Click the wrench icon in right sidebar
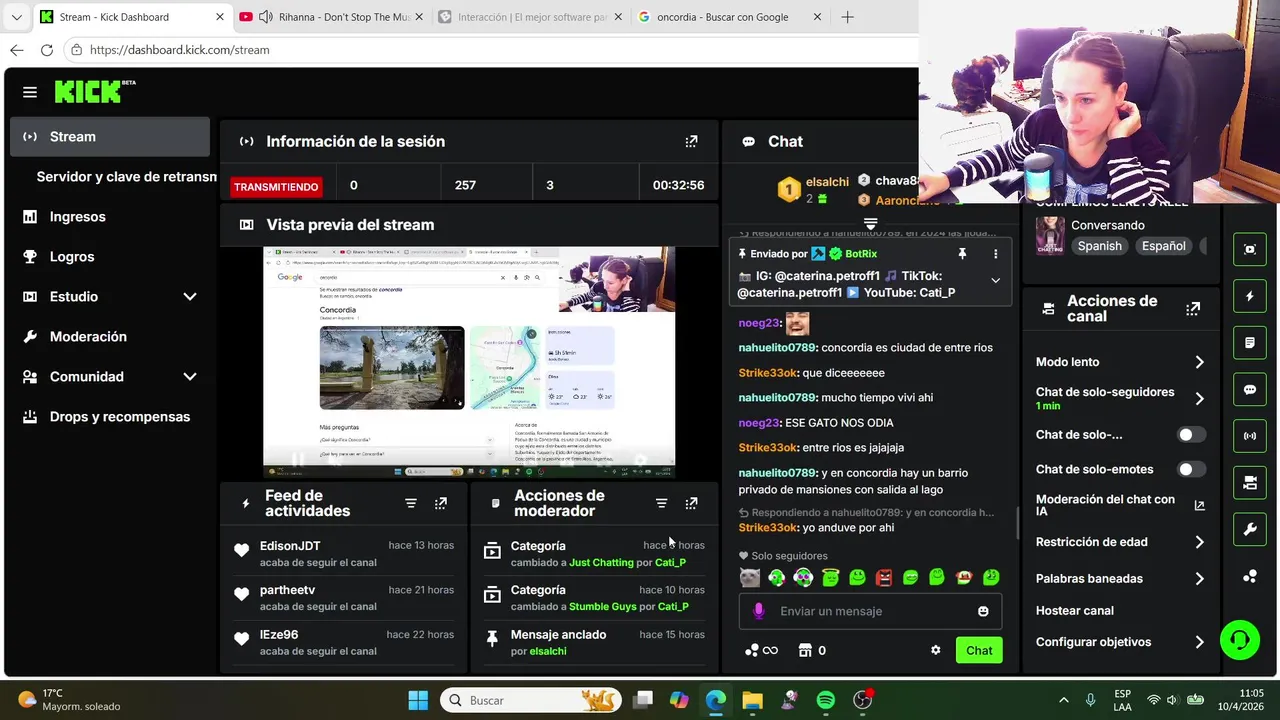Image resolution: width=1280 pixels, height=720 pixels. point(1250,530)
